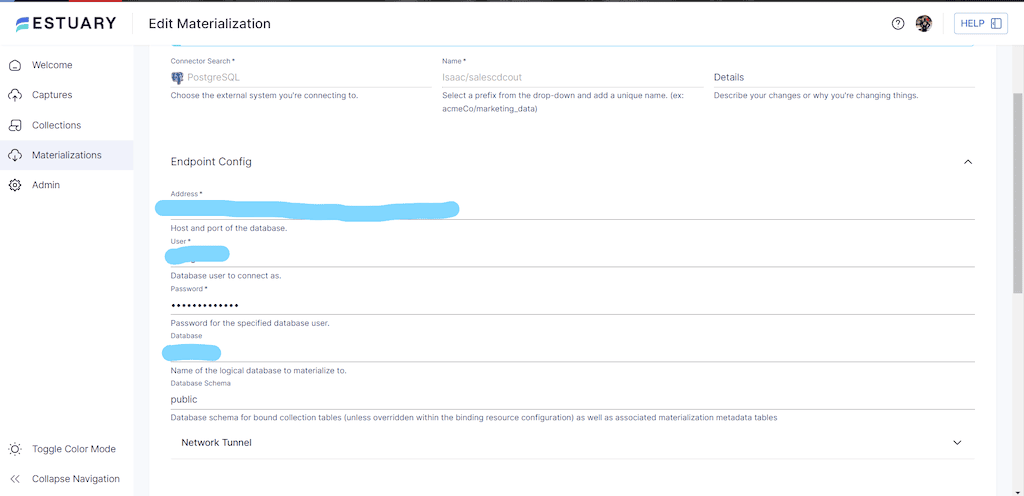The height and width of the screenshot is (496, 1024).
Task: Click 'Choose the external system' help text
Action: click(x=264, y=95)
